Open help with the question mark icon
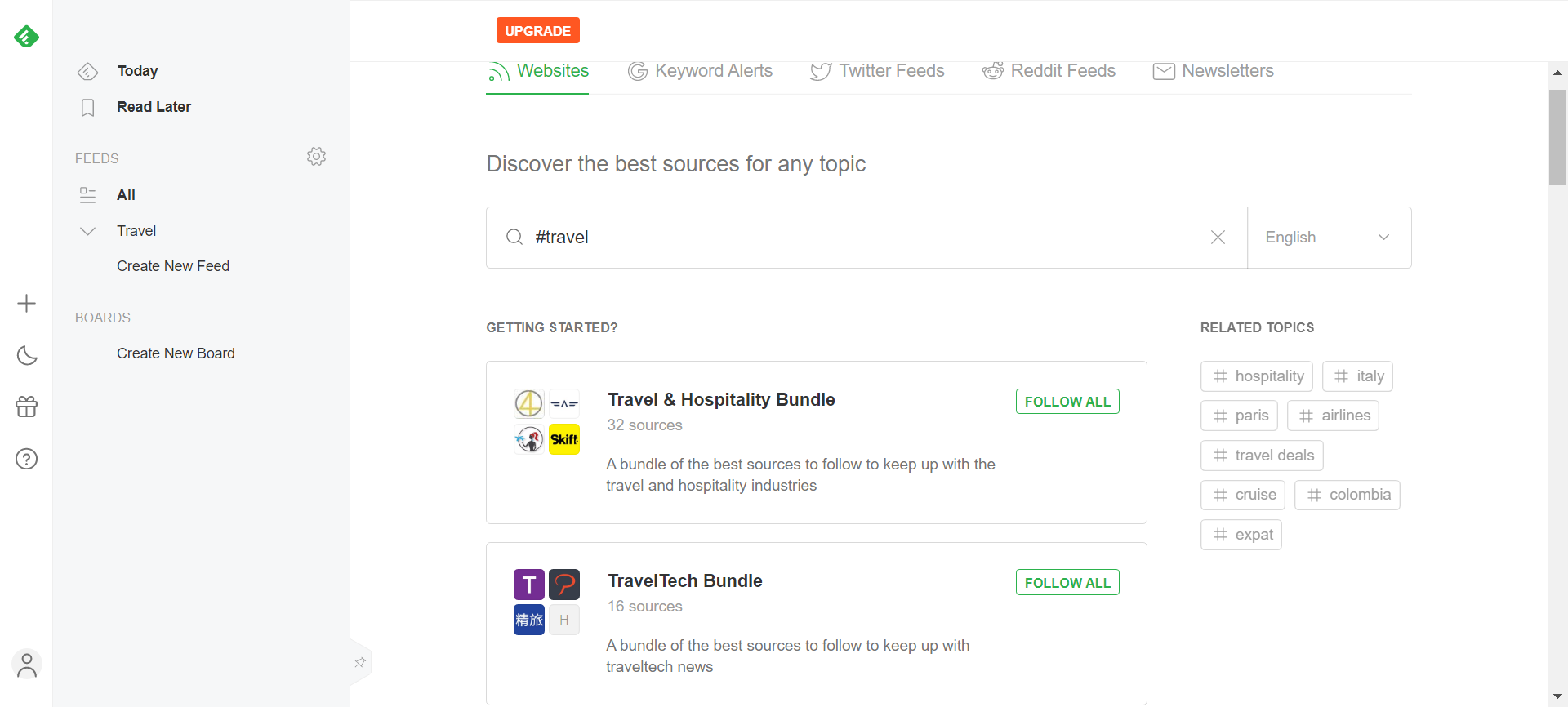1568x707 pixels. click(x=26, y=459)
